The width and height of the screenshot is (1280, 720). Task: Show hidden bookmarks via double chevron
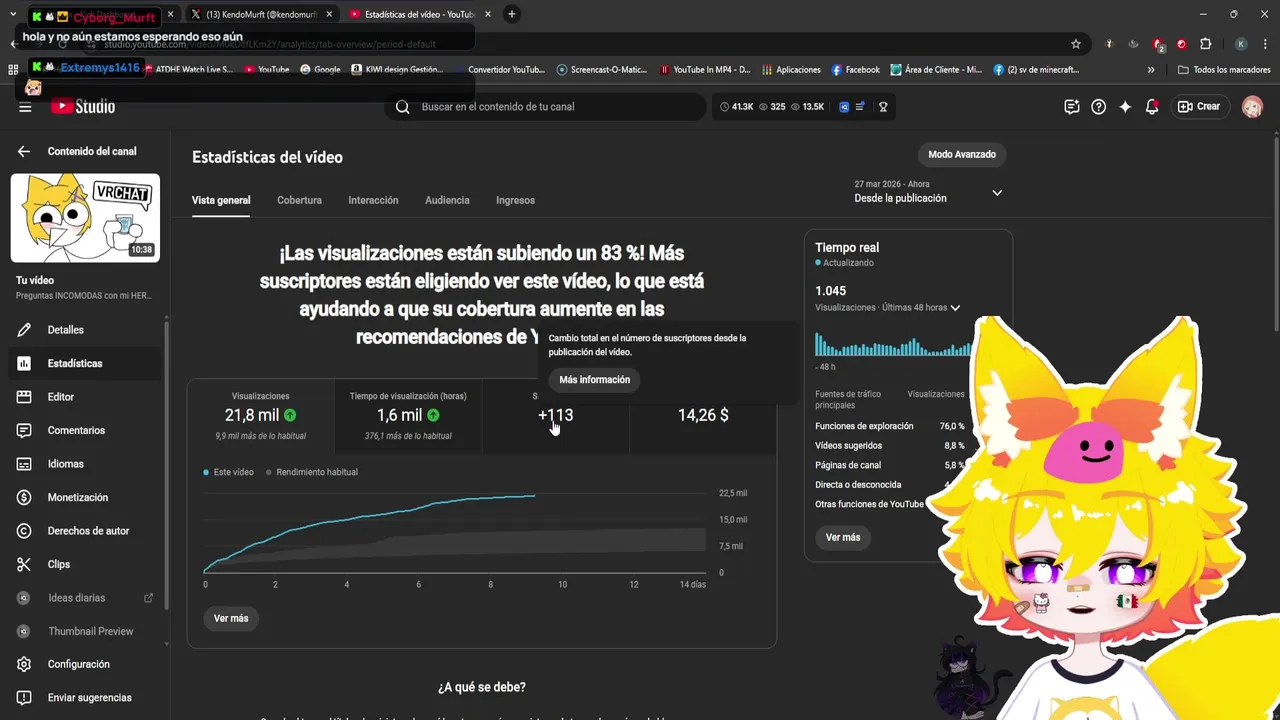[1151, 70]
